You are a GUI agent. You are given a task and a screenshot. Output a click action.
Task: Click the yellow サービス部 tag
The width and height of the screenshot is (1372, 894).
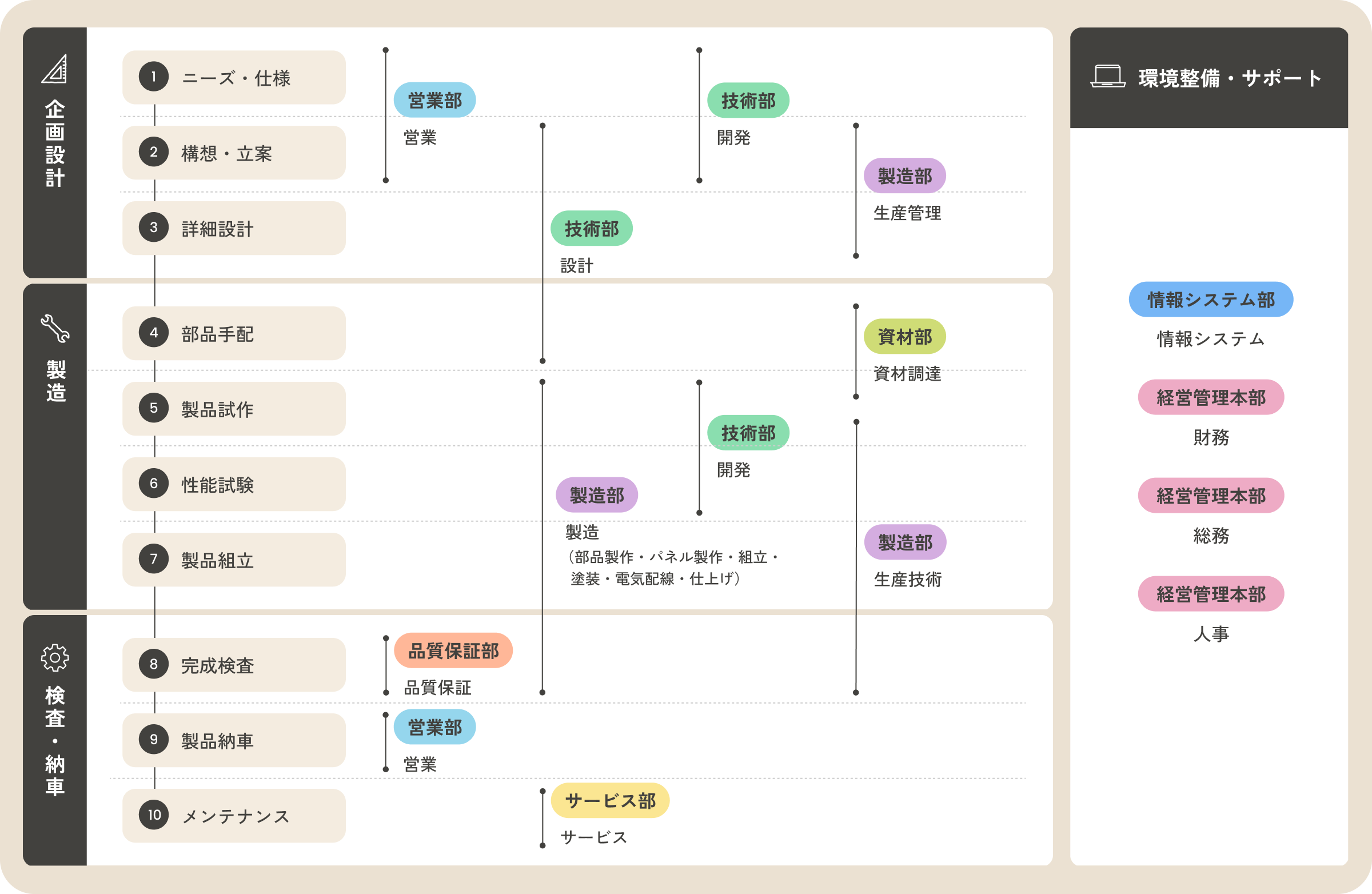point(610,801)
